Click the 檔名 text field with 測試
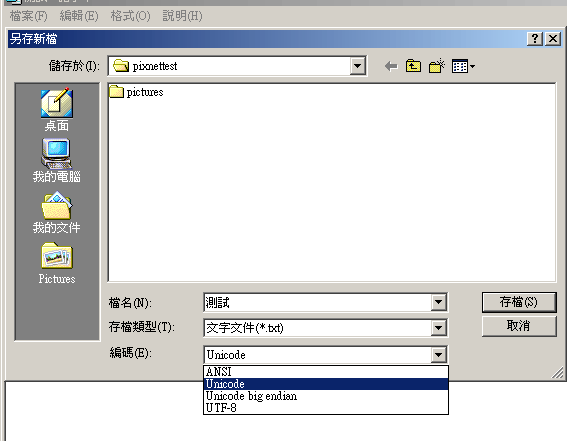 point(317,302)
